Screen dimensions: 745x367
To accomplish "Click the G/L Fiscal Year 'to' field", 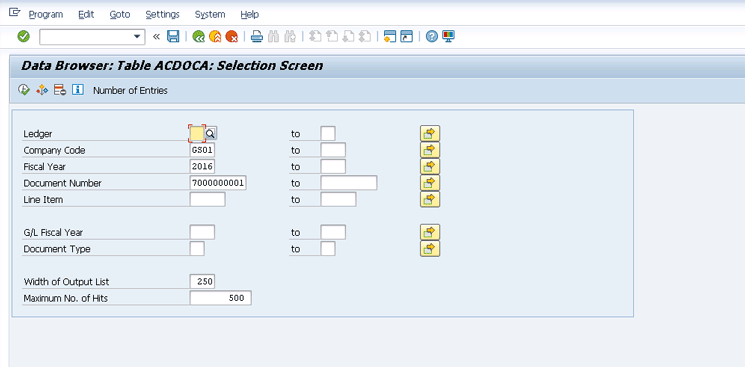I will 333,232.
